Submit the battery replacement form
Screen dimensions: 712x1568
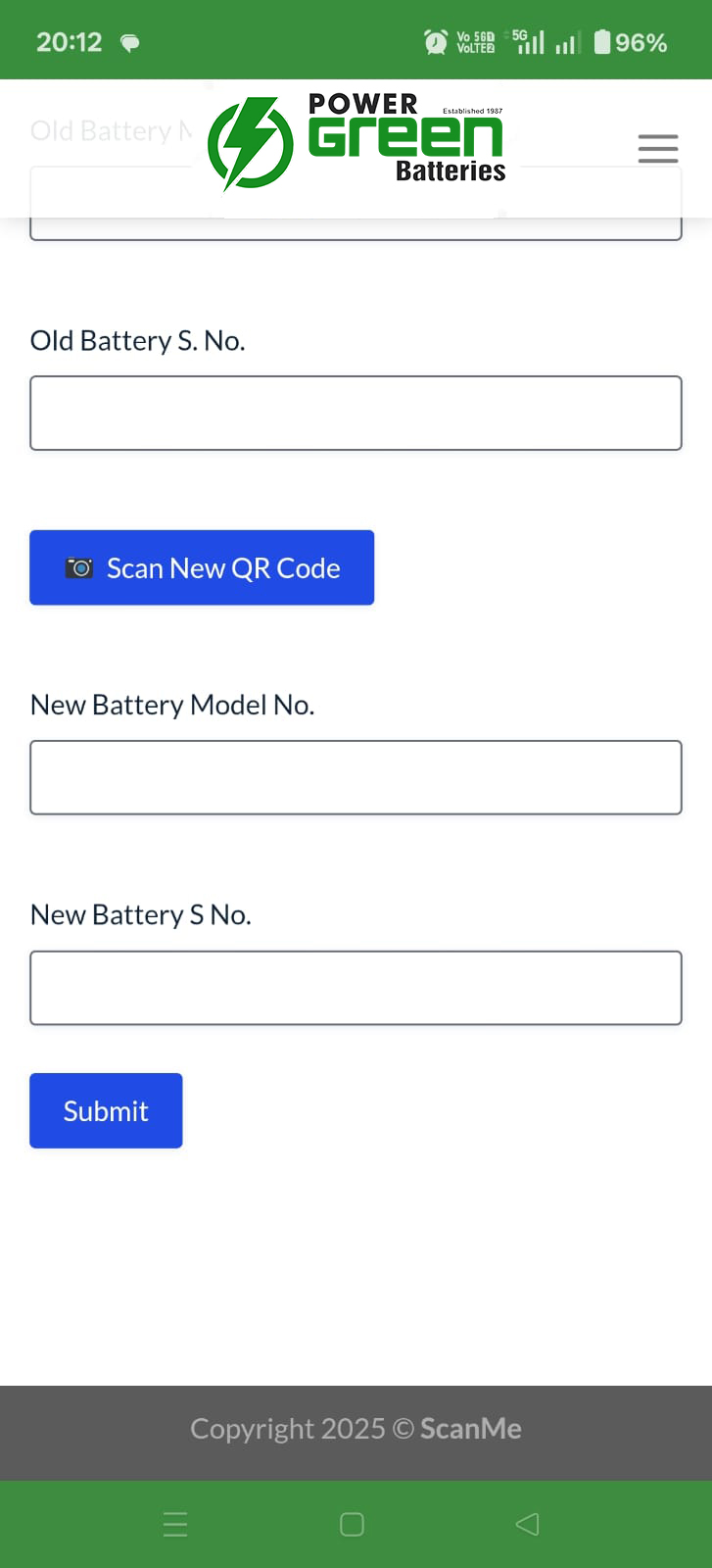[x=106, y=1110]
